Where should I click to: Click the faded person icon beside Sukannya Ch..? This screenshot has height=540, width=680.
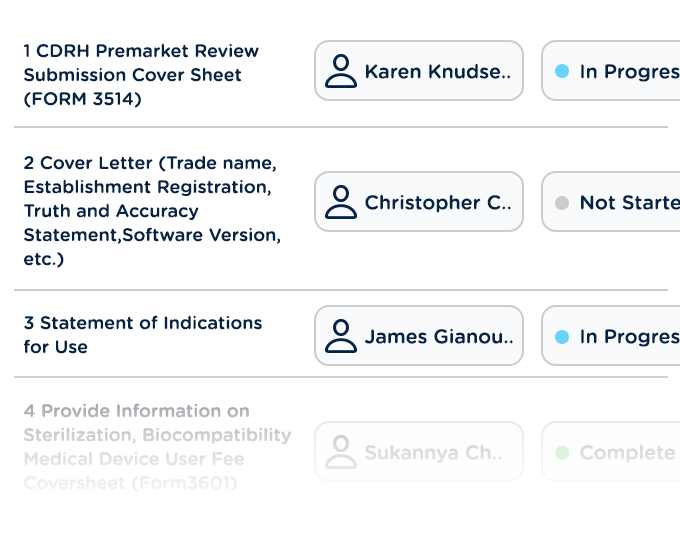tap(341, 452)
